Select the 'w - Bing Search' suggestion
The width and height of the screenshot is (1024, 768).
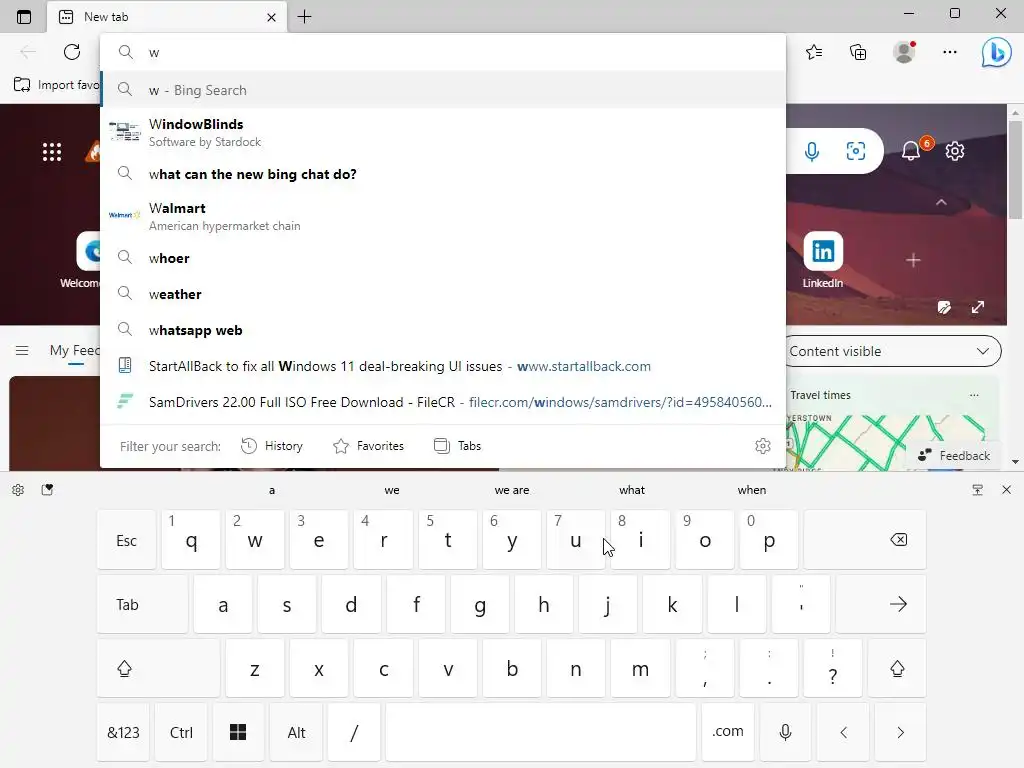point(443,90)
